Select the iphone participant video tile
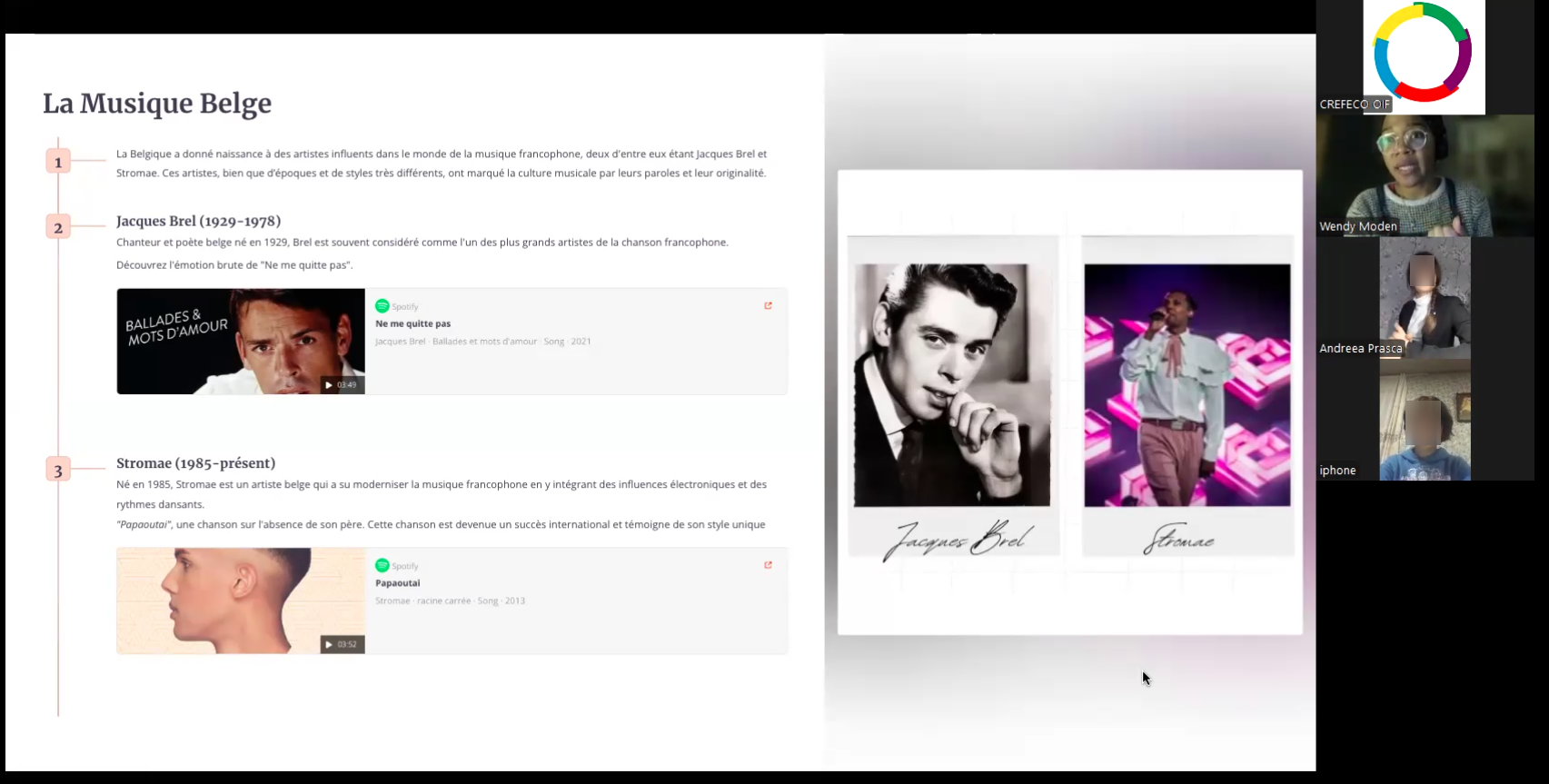Viewport: 1549px width, 784px height. (x=1425, y=420)
